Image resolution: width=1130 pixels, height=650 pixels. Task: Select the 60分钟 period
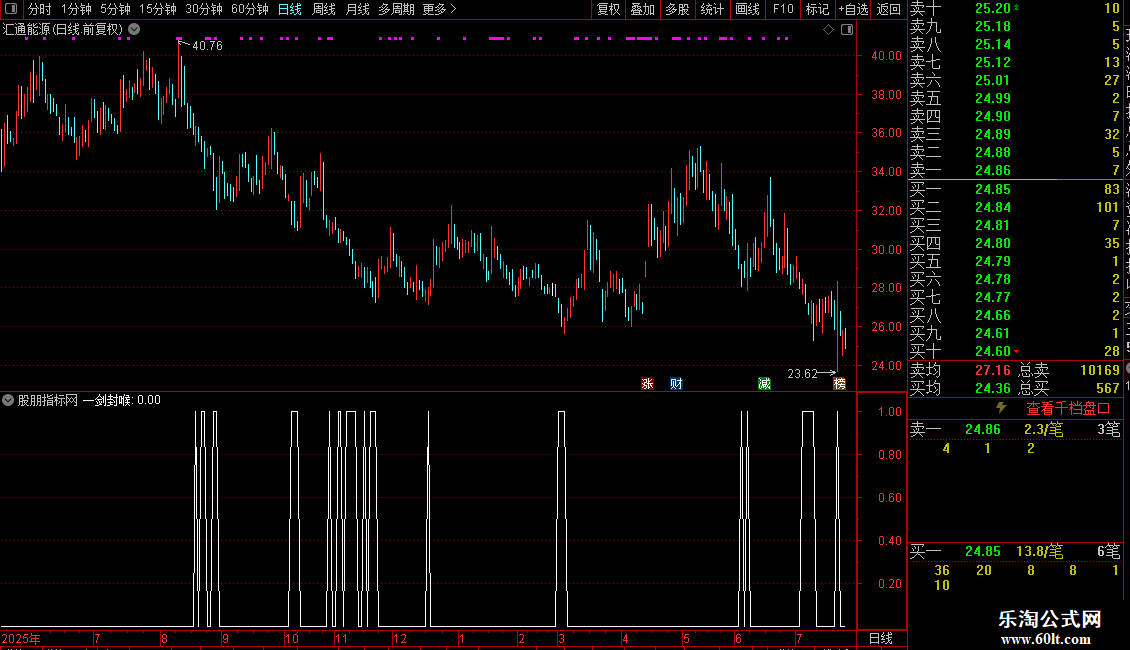click(x=249, y=9)
